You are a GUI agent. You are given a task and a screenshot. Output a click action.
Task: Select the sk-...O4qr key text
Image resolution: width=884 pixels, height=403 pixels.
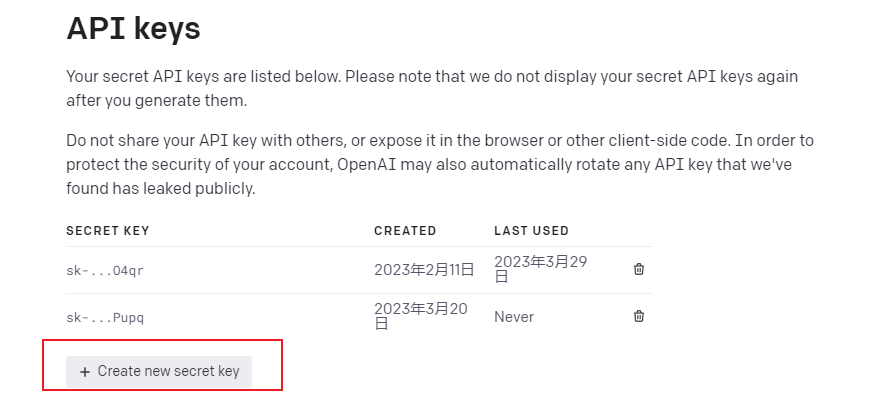click(98, 270)
